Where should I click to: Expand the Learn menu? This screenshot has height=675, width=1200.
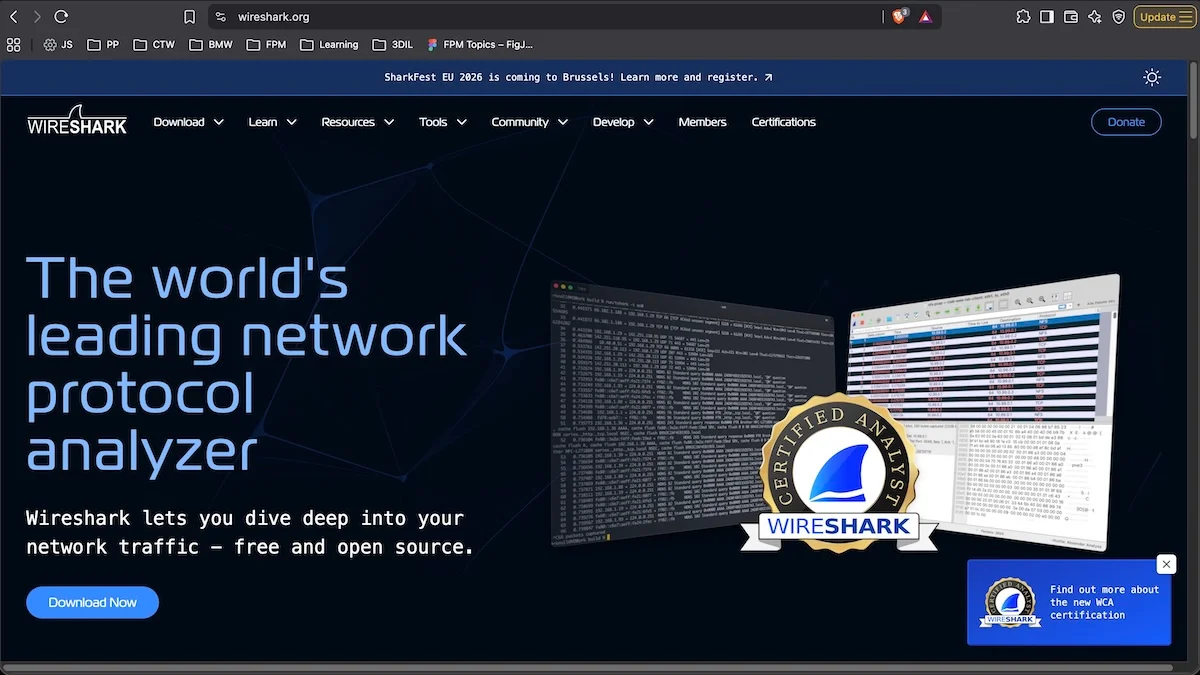tap(272, 122)
